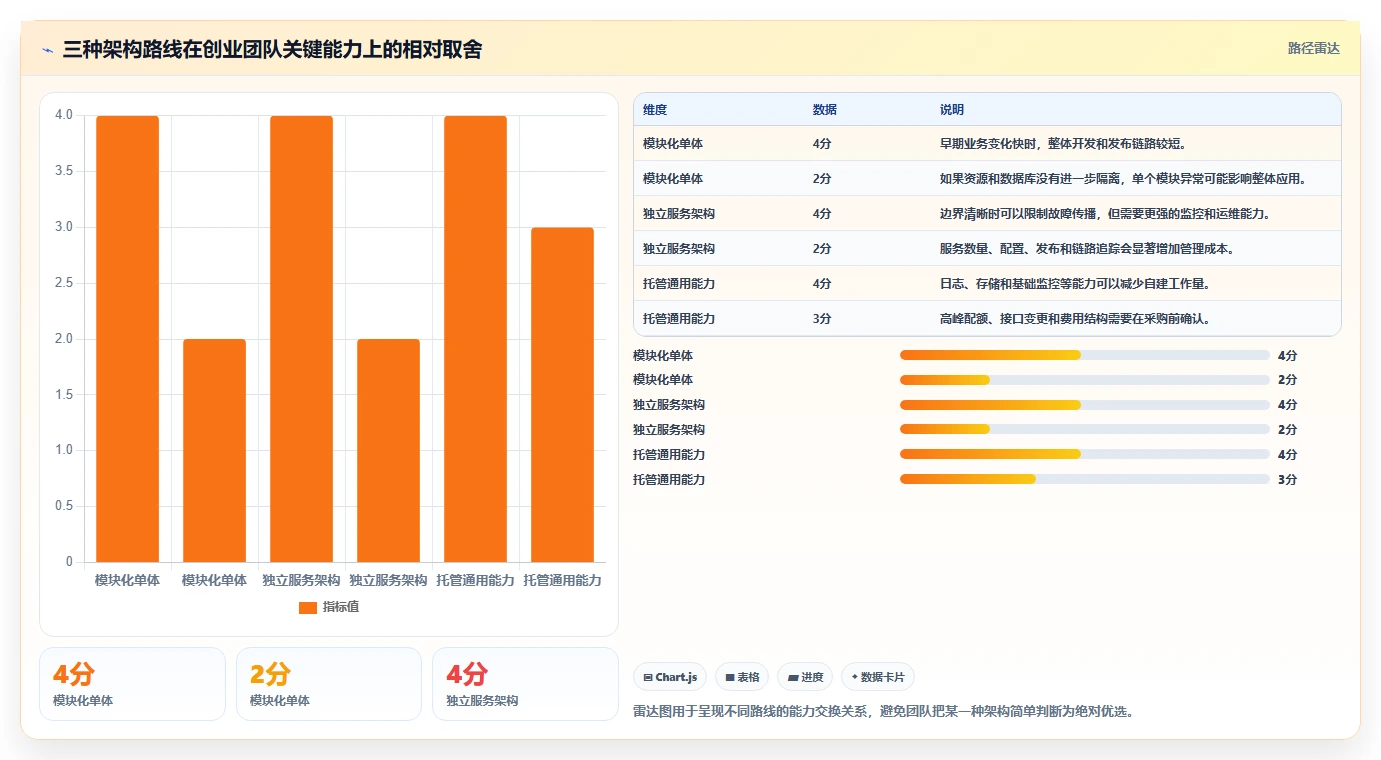Select the Chart.js tag chip
Viewport: 1381px width, 760px height.
[x=670, y=677]
